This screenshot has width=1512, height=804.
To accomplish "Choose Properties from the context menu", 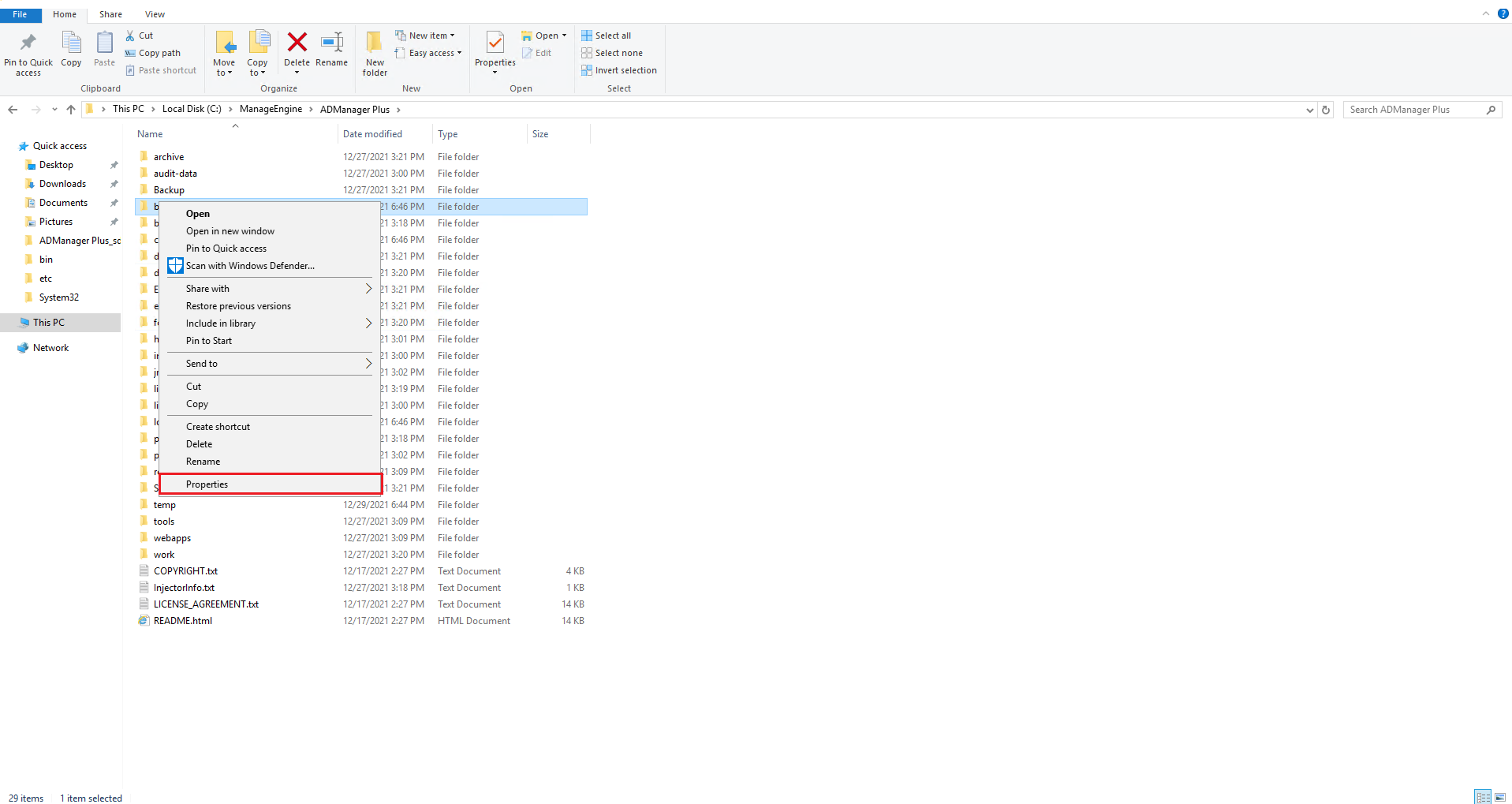I will click(270, 484).
